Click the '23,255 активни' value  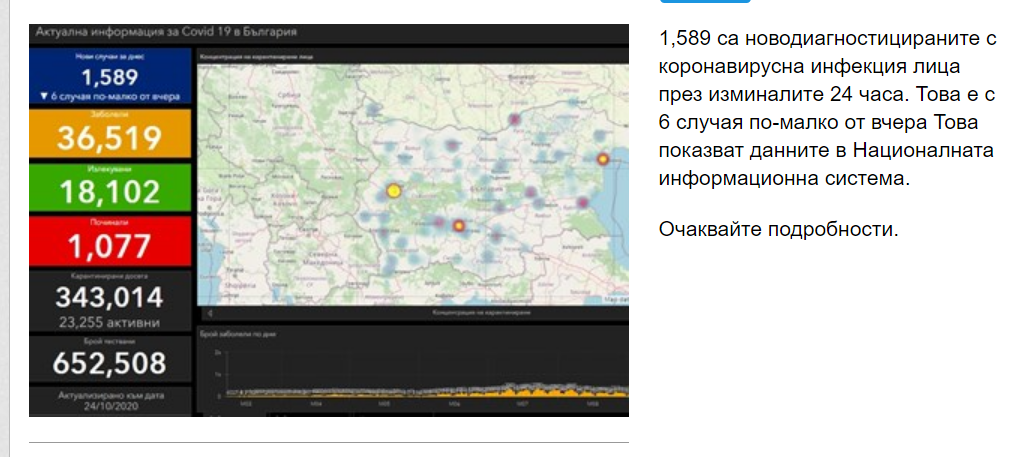click(109, 322)
